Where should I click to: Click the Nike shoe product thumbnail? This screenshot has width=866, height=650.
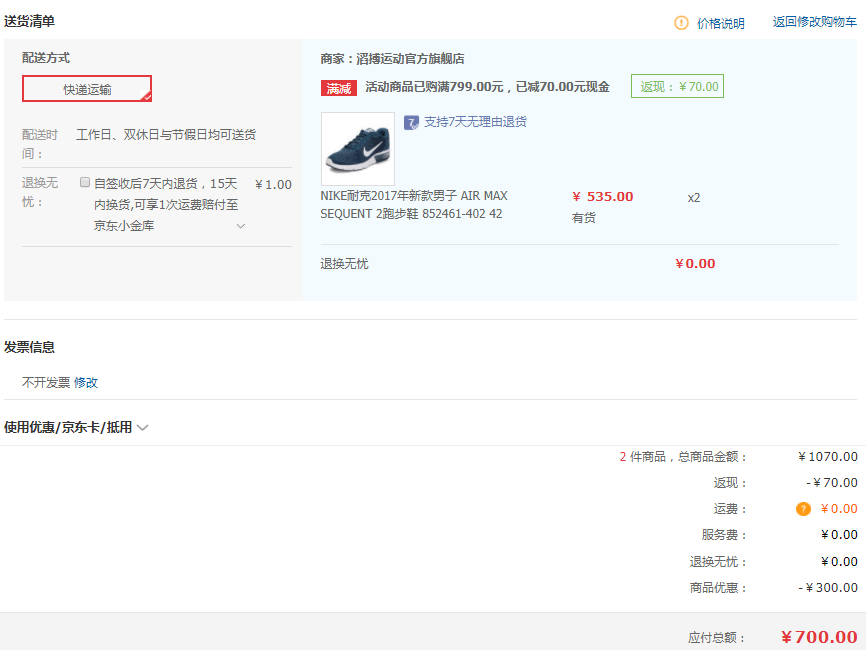point(358,149)
